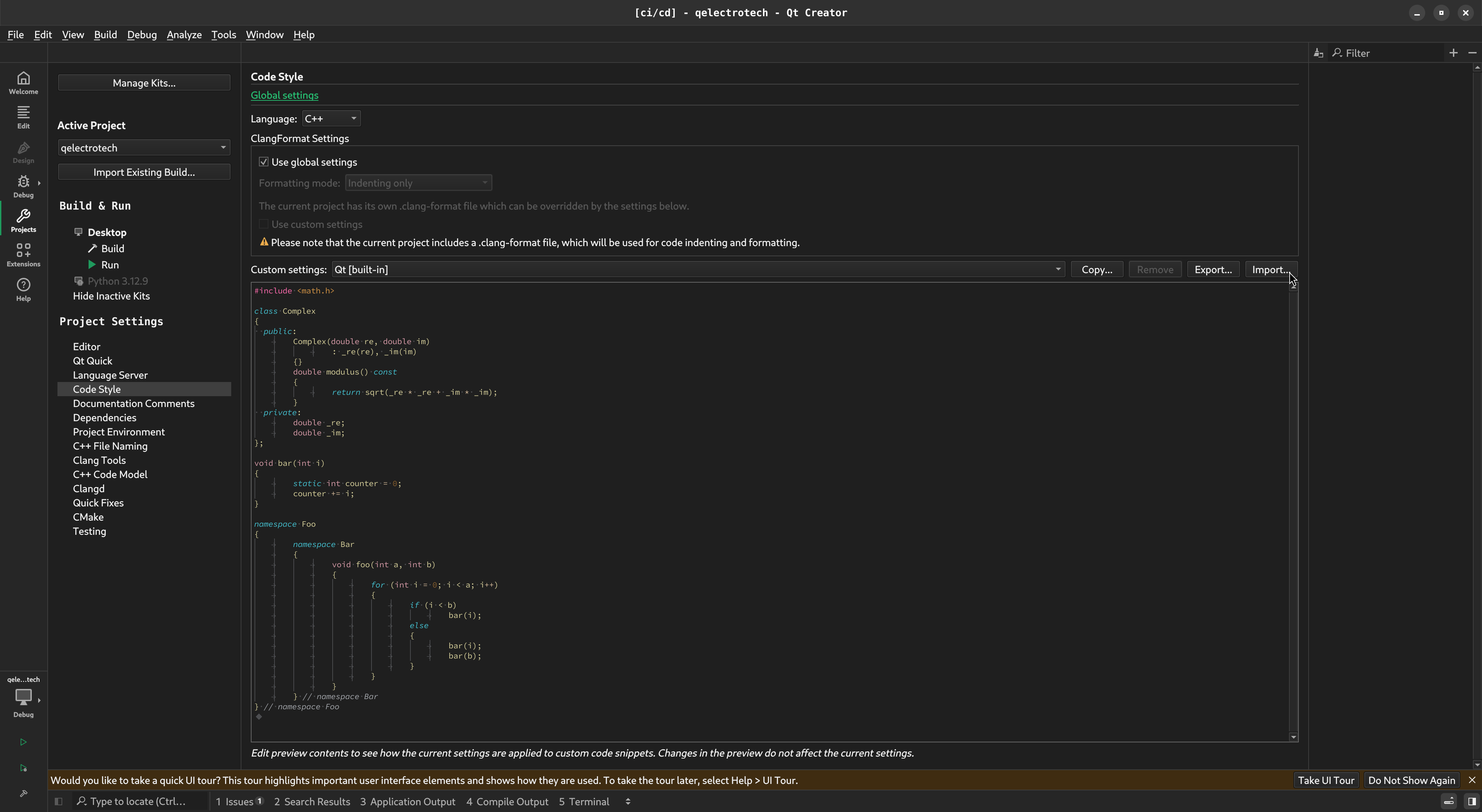Viewport: 1482px width, 812px height.
Task: Click the minus icon beside Filter
Action: 1472,53
